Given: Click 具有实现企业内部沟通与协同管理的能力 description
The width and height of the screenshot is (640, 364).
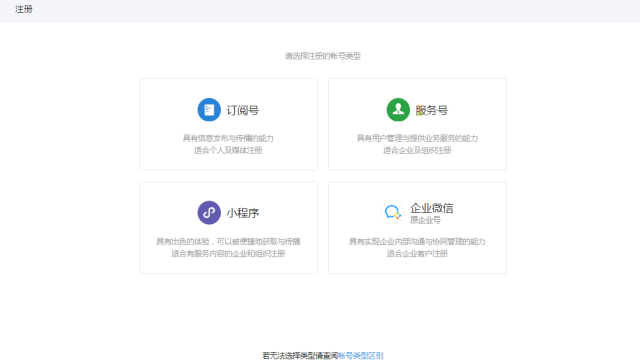Looking at the screenshot, I should pos(417,242).
